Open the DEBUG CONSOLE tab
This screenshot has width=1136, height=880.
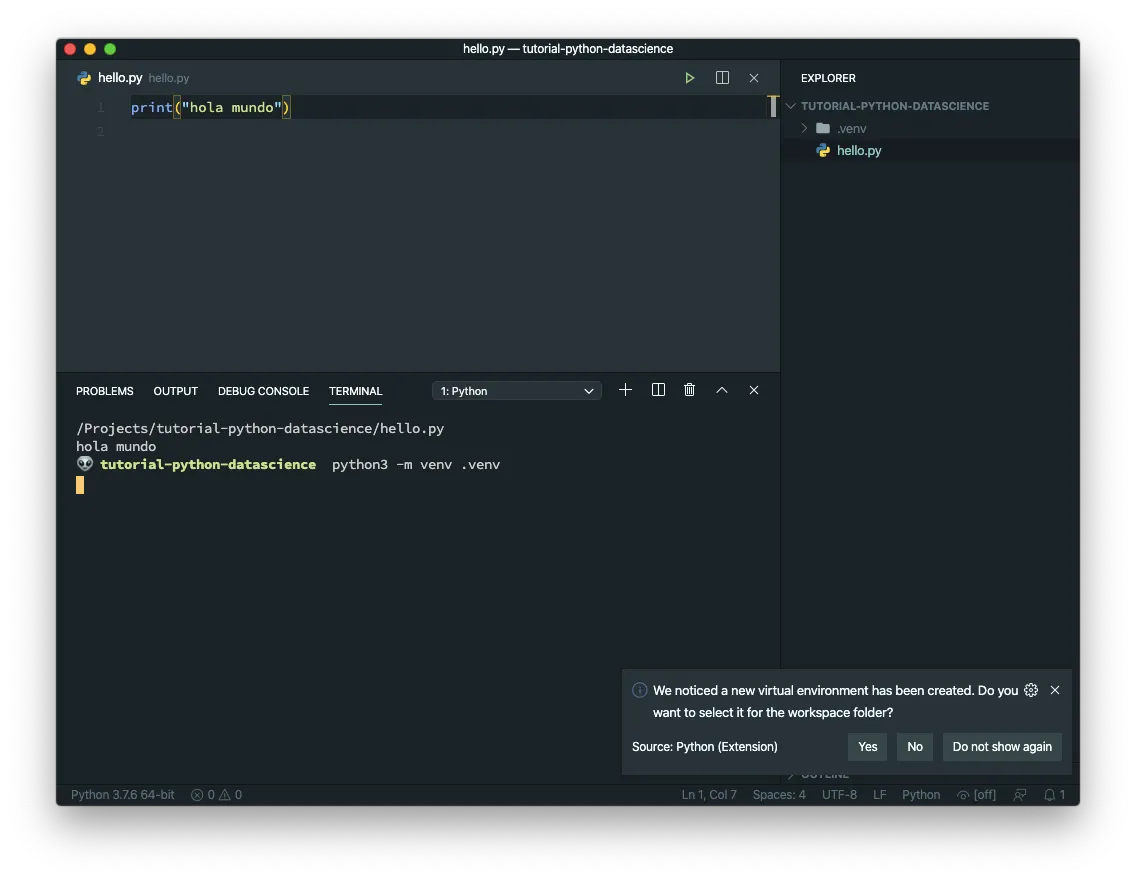tap(264, 391)
